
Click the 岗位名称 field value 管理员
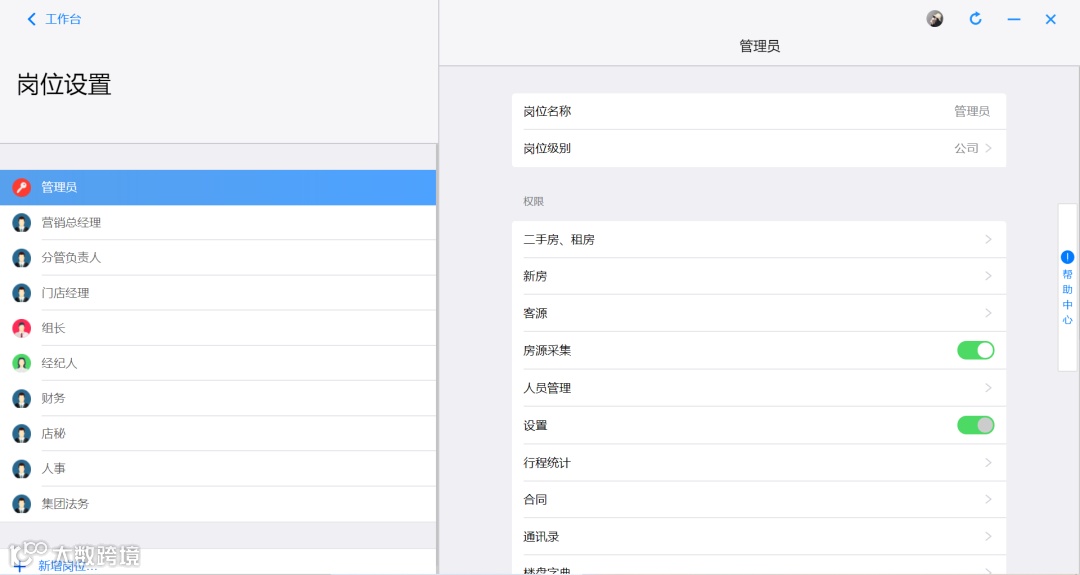pyautogui.click(x=971, y=111)
